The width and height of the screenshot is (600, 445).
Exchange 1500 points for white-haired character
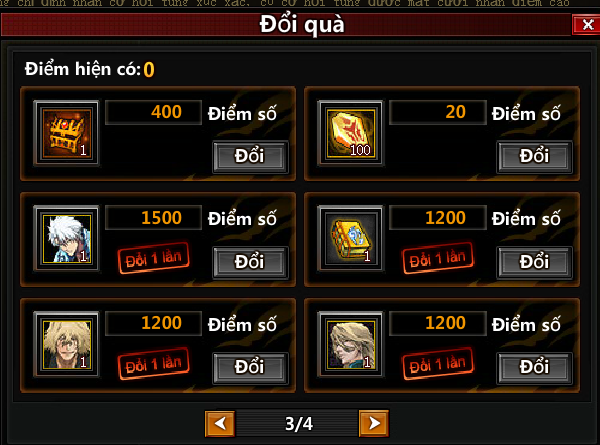(250, 262)
